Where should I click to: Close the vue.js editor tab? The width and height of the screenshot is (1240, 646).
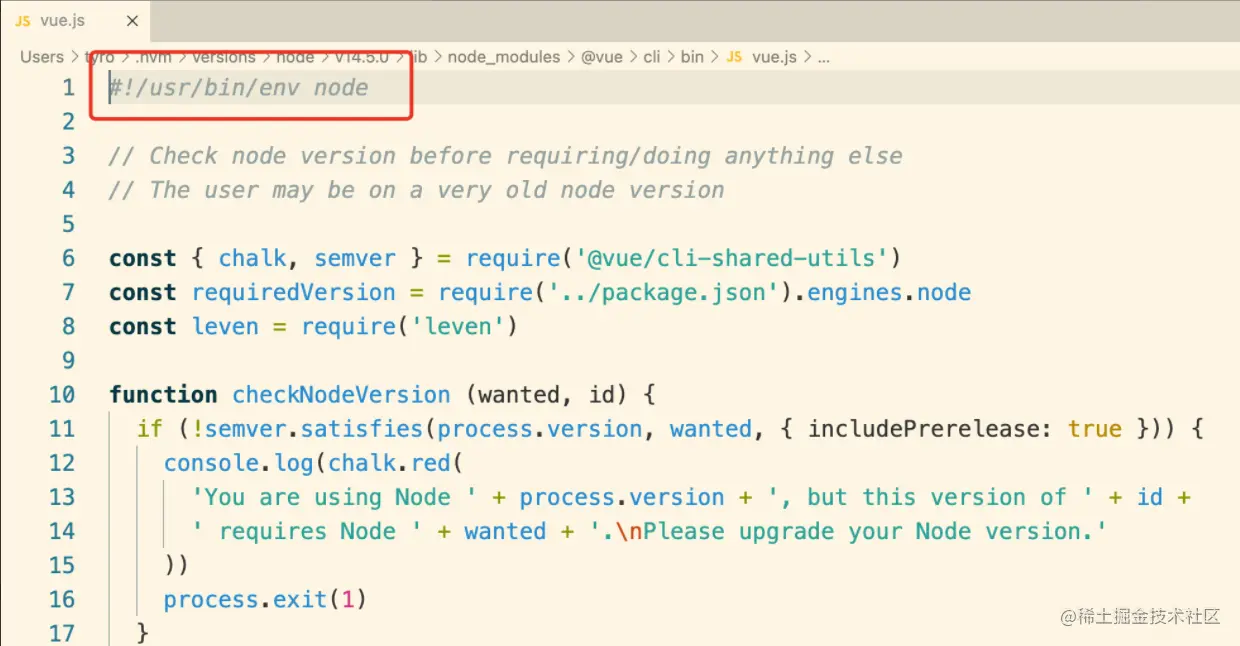point(132,21)
